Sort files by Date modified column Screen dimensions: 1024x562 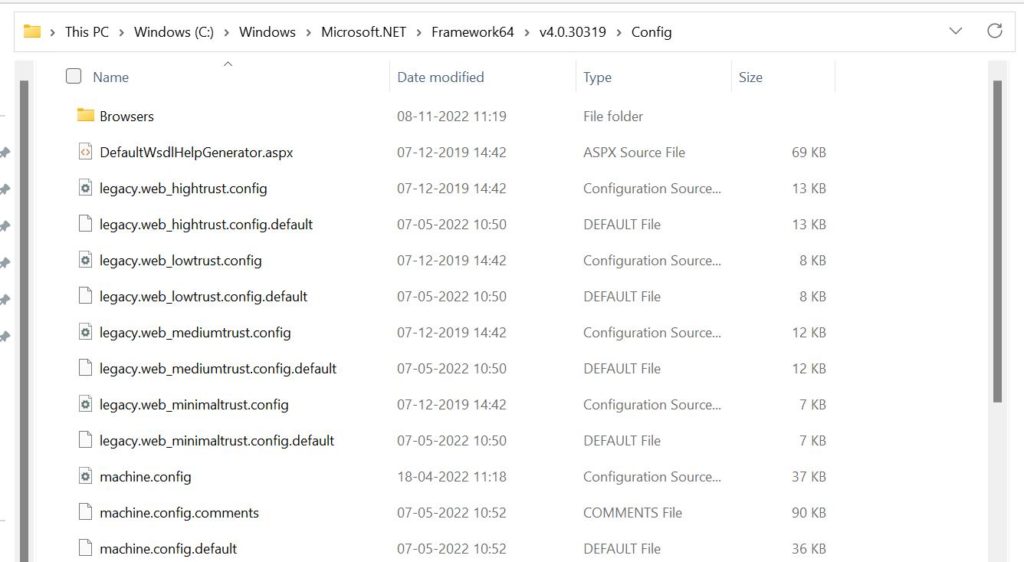pyautogui.click(x=440, y=77)
